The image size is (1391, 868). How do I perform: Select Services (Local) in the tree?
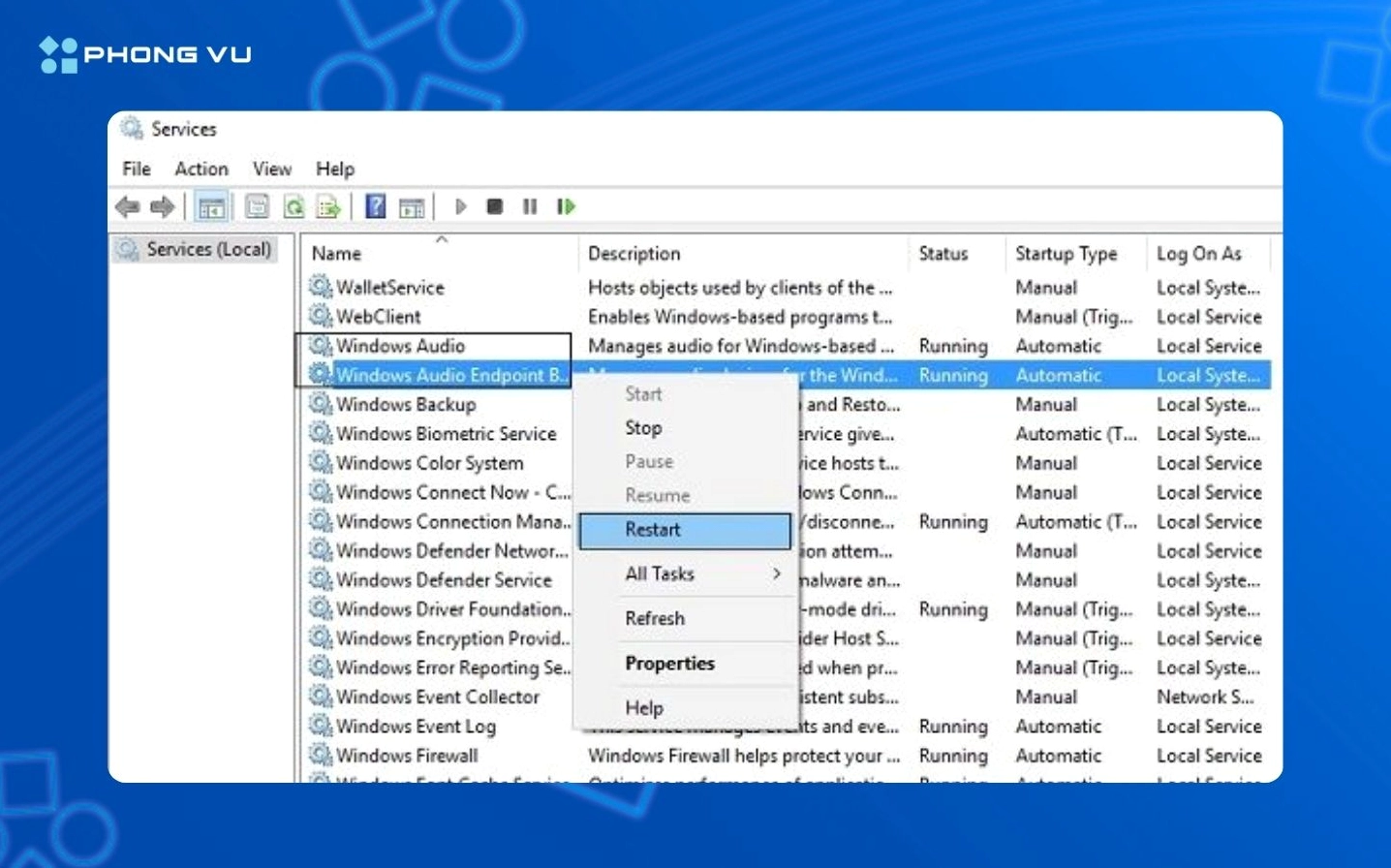tap(194, 249)
